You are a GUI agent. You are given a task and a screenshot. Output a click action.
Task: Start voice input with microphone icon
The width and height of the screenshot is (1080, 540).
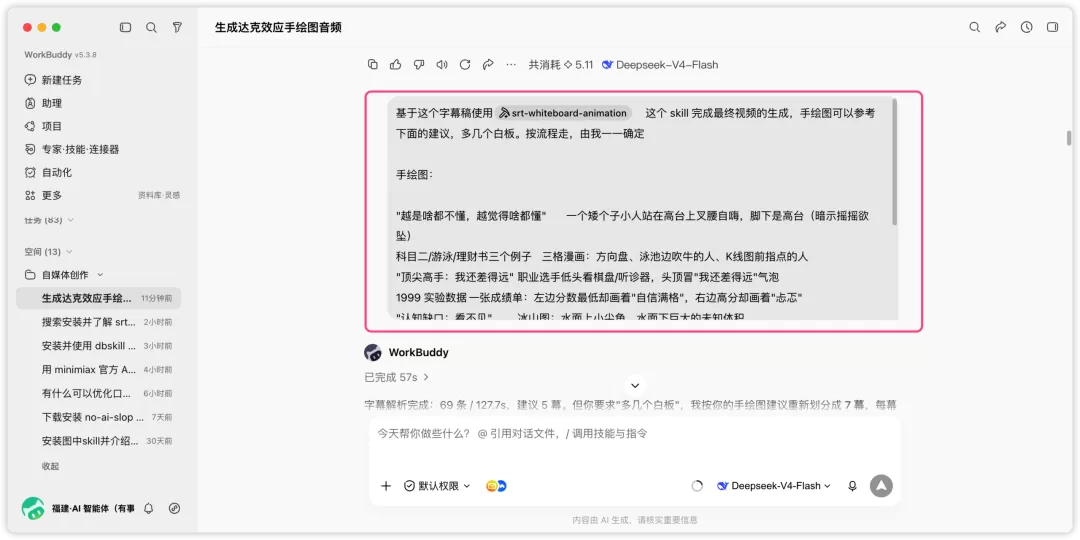point(852,486)
